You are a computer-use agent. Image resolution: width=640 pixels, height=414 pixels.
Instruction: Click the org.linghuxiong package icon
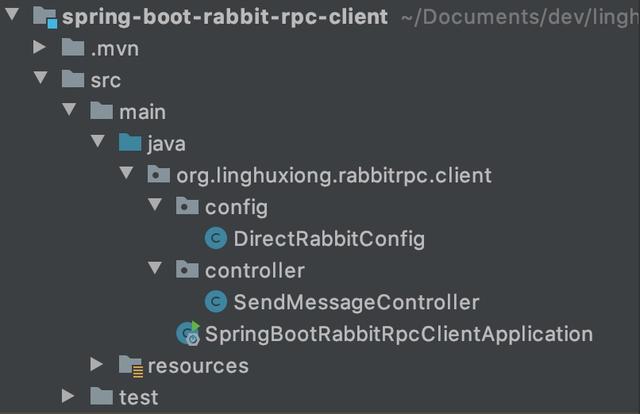click(x=159, y=174)
